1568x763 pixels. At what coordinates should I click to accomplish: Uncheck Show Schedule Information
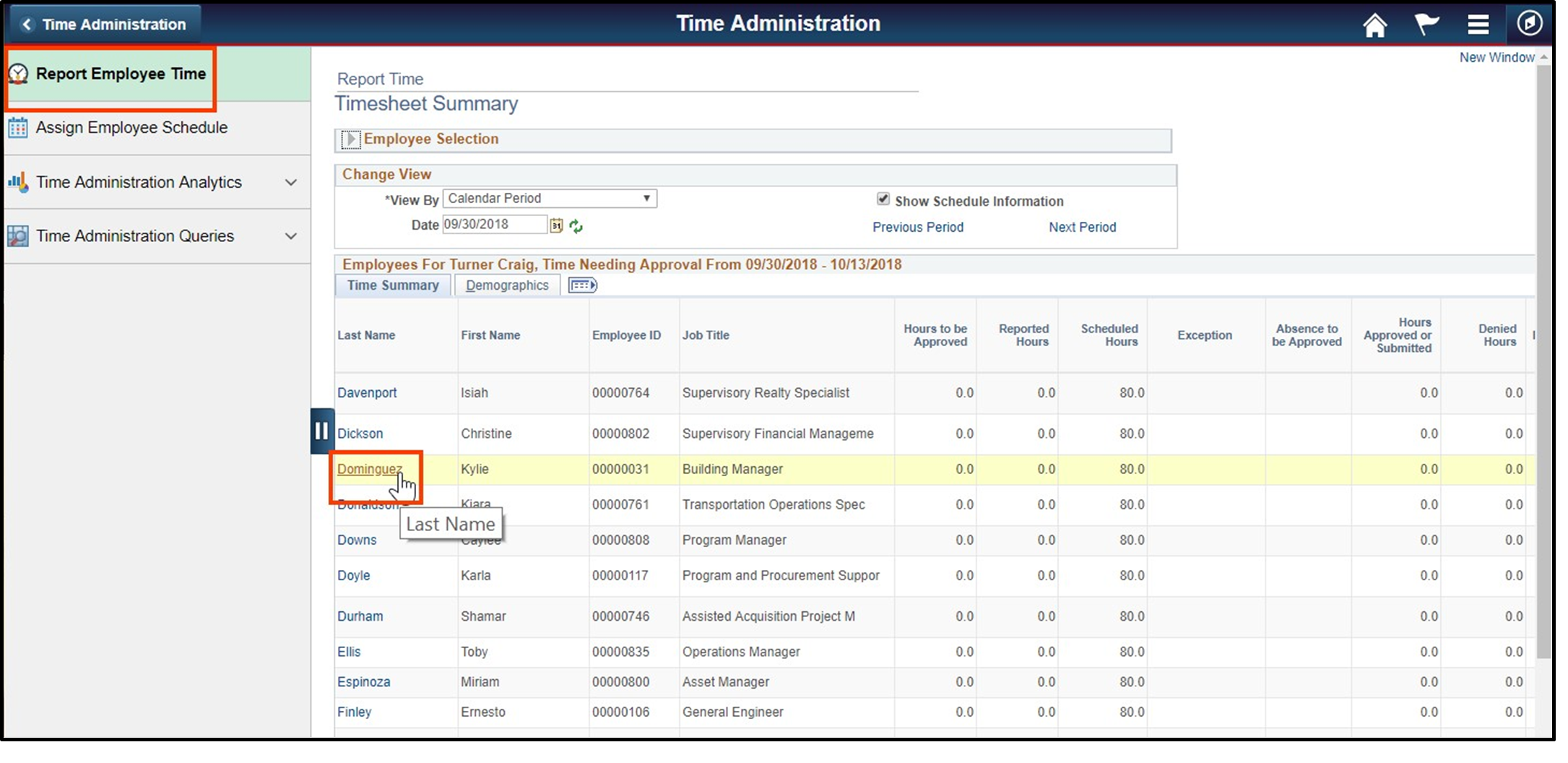pyautogui.click(x=884, y=200)
